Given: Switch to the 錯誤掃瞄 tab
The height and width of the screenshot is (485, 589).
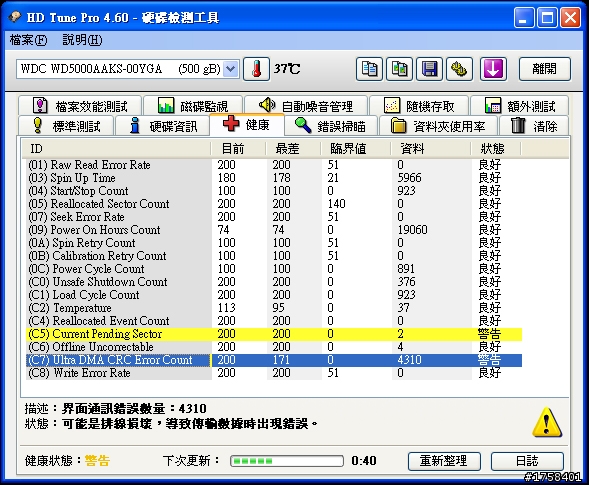Looking at the screenshot, I should (x=331, y=125).
